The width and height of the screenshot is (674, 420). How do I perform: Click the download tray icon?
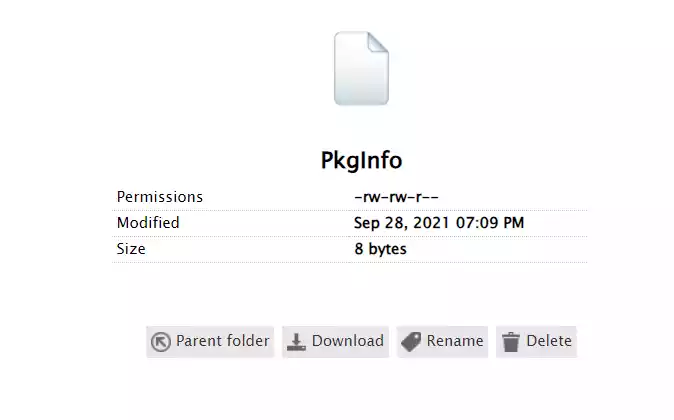click(x=297, y=342)
